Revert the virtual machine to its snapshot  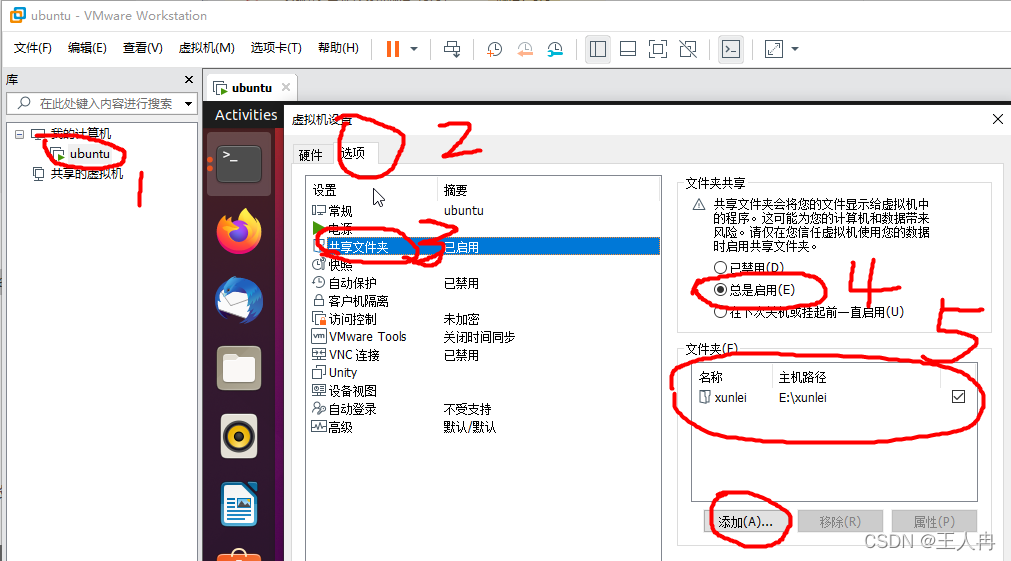(x=525, y=49)
